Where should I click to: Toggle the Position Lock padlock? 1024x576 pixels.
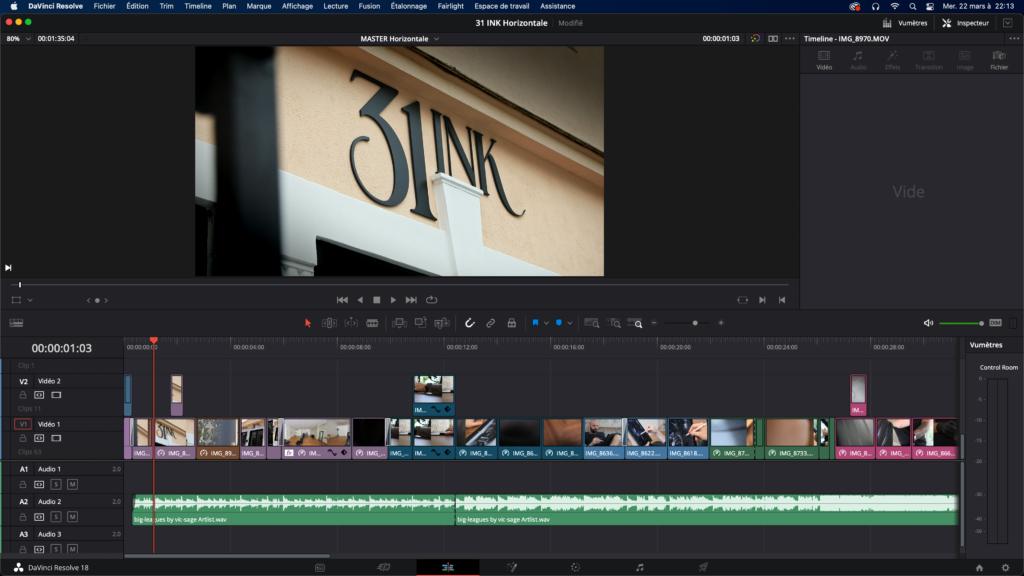pos(511,323)
